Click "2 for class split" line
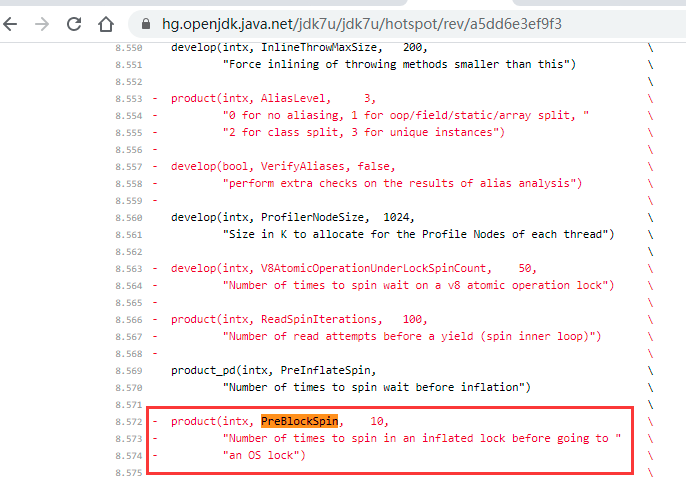The width and height of the screenshot is (686, 478). click(x=364, y=133)
